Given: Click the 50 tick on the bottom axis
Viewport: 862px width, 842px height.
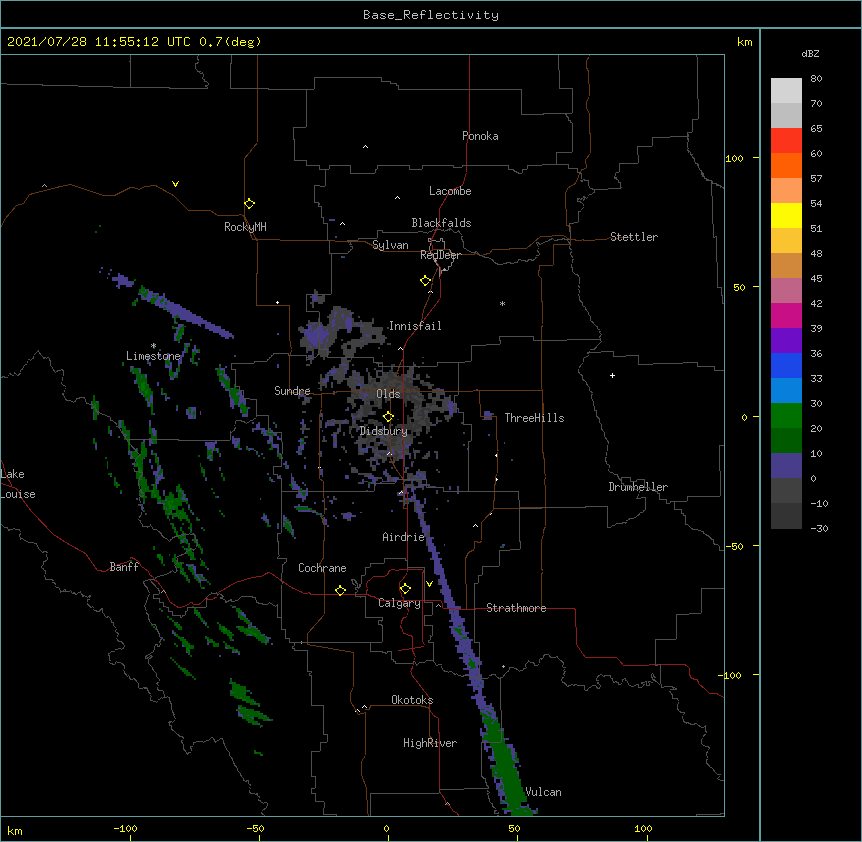Looking at the screenshot, I should pyautogui.click(x=514, y=828).
